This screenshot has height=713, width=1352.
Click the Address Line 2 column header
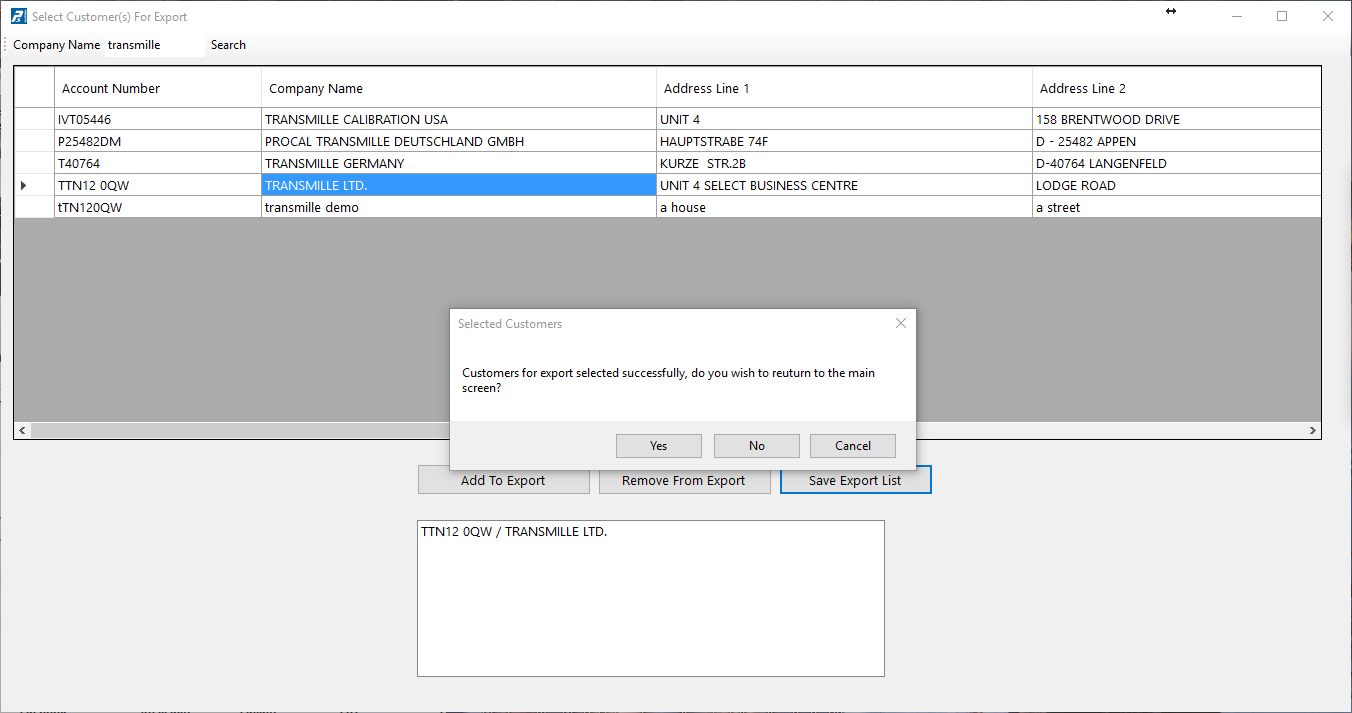1176,88
